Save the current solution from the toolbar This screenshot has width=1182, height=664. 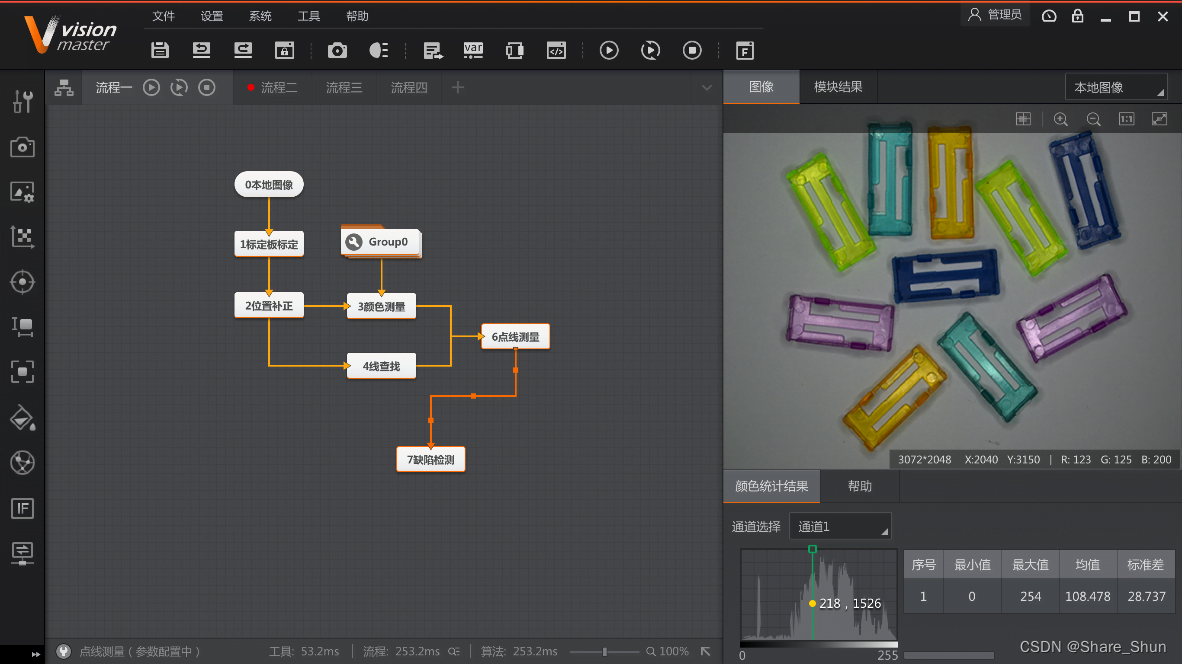(160, 50)
